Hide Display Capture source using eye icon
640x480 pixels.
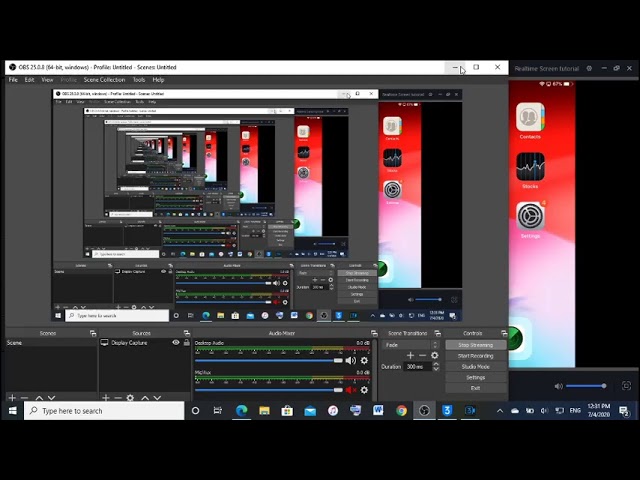[x=176, y=342]
